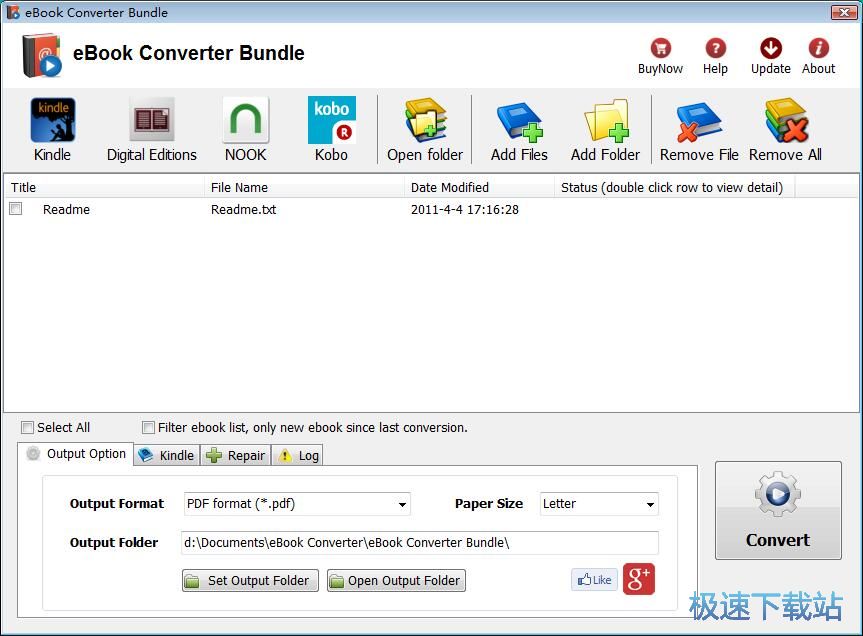Click the Add Folder icon
This screenshot has height=636, width=863.
(x=605, y=120)
